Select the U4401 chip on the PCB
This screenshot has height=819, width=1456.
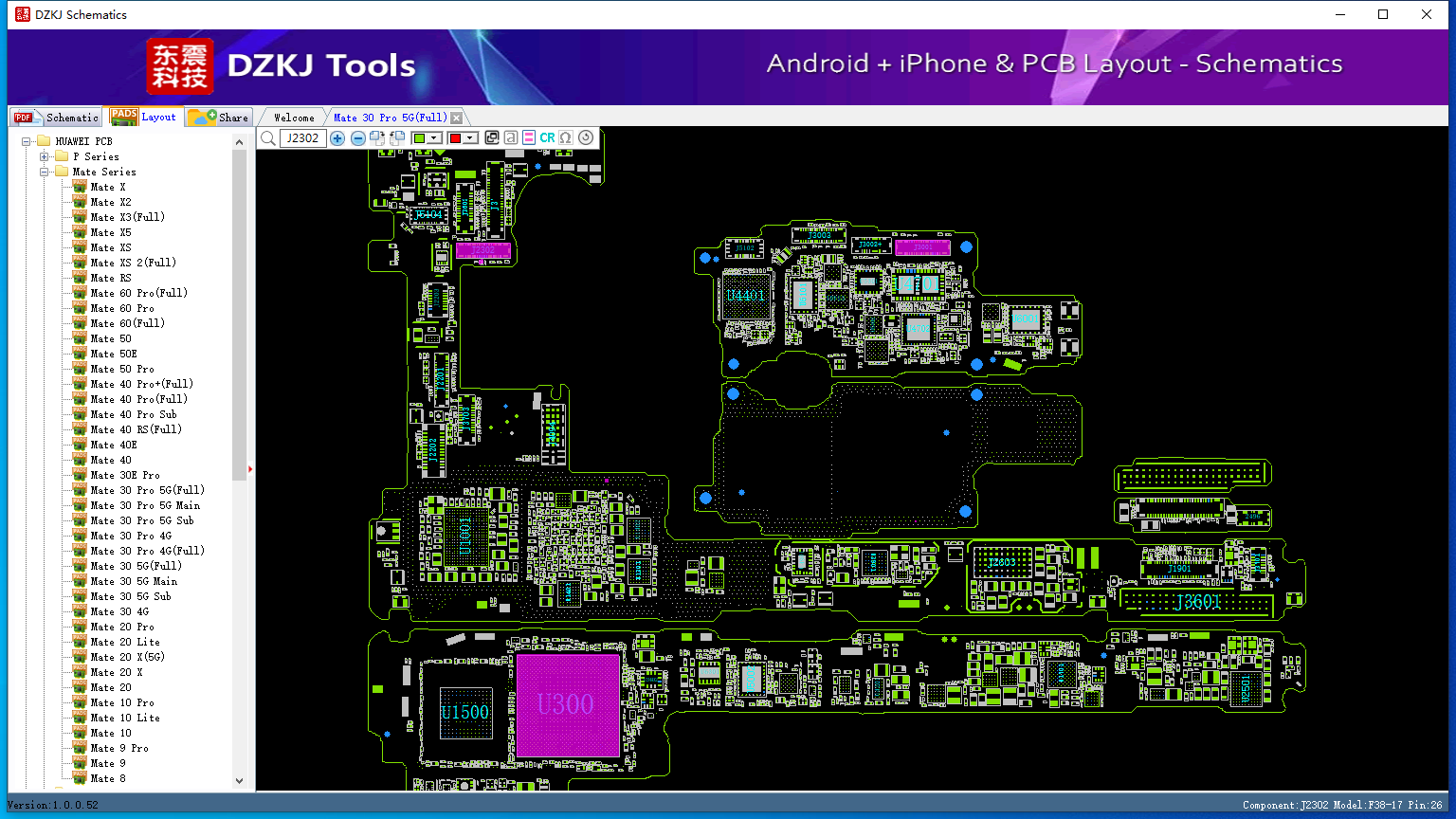(746, 296)
